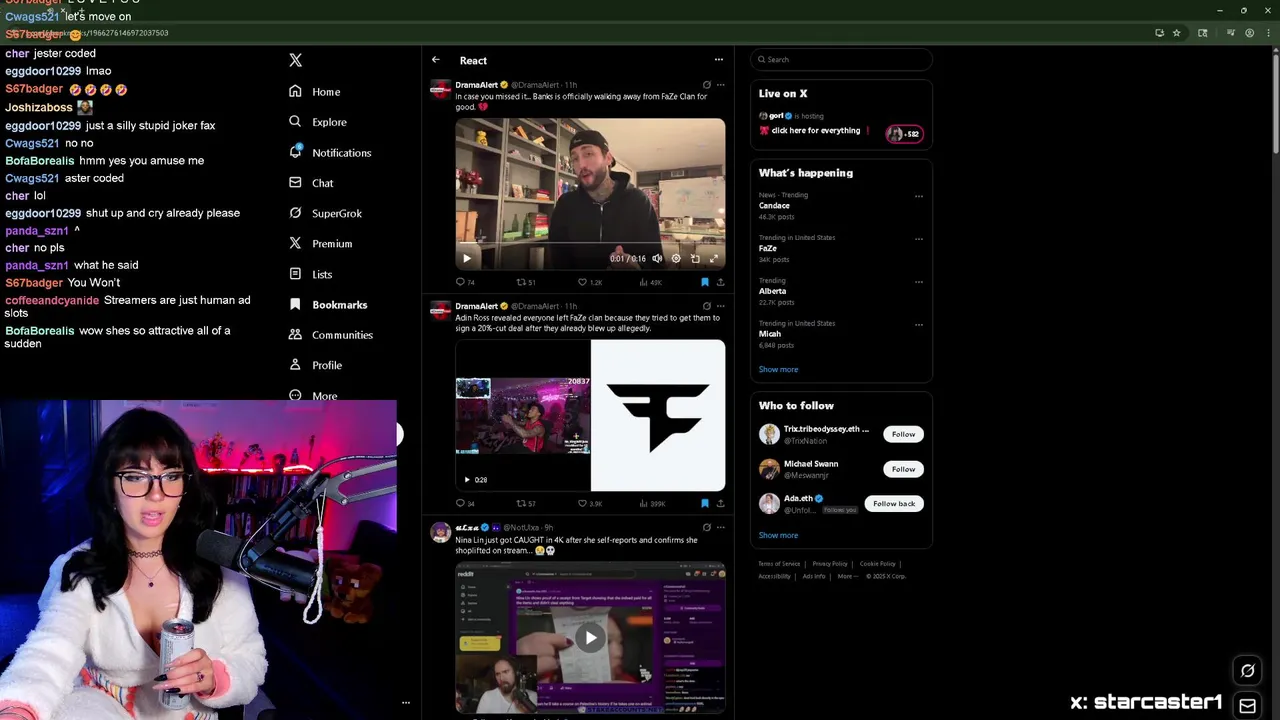This screenshot has height=720, width=1280.
Task: Bookmark this page with the star icon
Action: [x=1177, y=33]
